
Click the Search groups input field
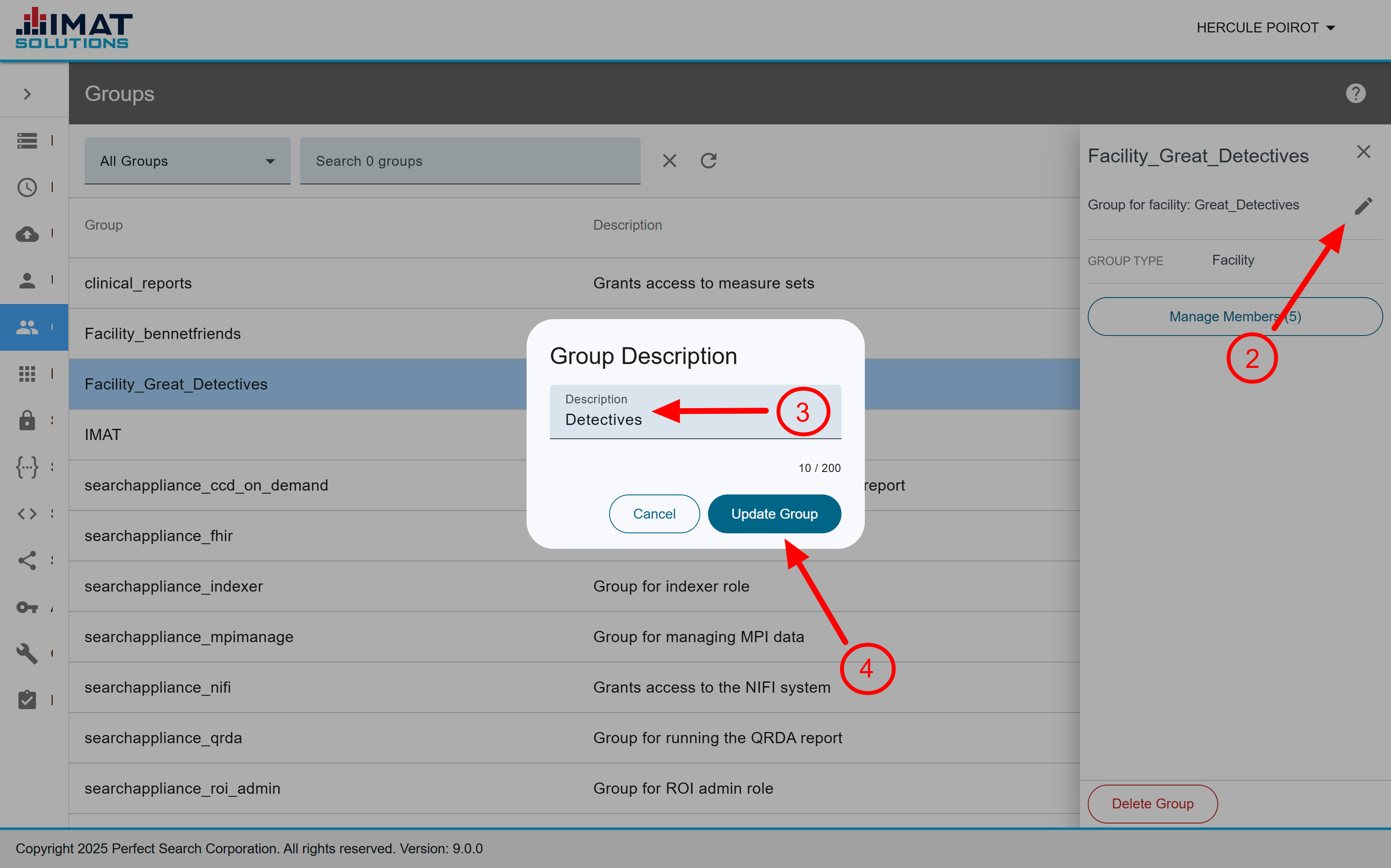click(x=470, y=161)
